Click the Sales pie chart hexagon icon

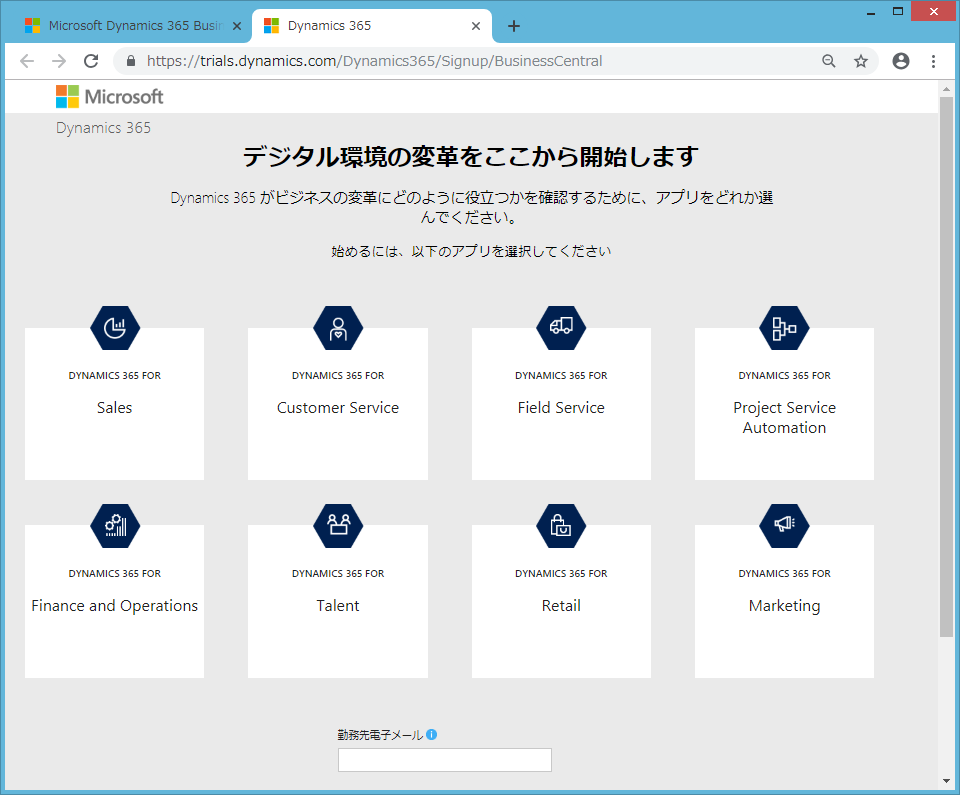click(x=114, y=328)
